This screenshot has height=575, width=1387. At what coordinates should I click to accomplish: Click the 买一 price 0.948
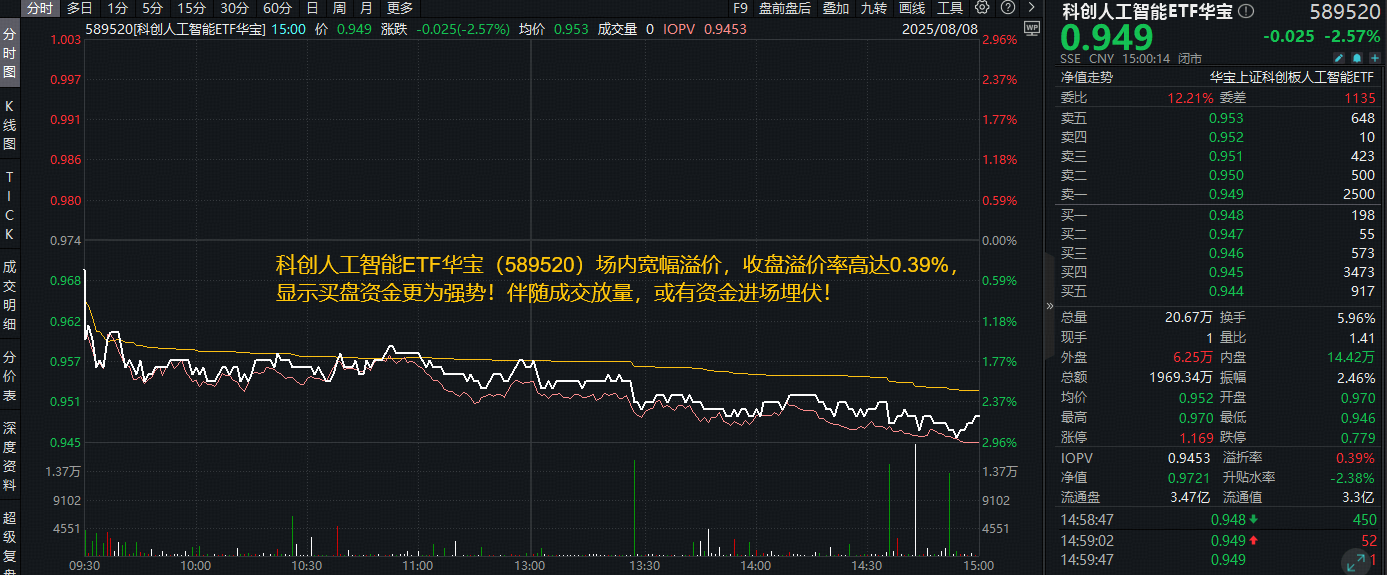(1226, 215)
